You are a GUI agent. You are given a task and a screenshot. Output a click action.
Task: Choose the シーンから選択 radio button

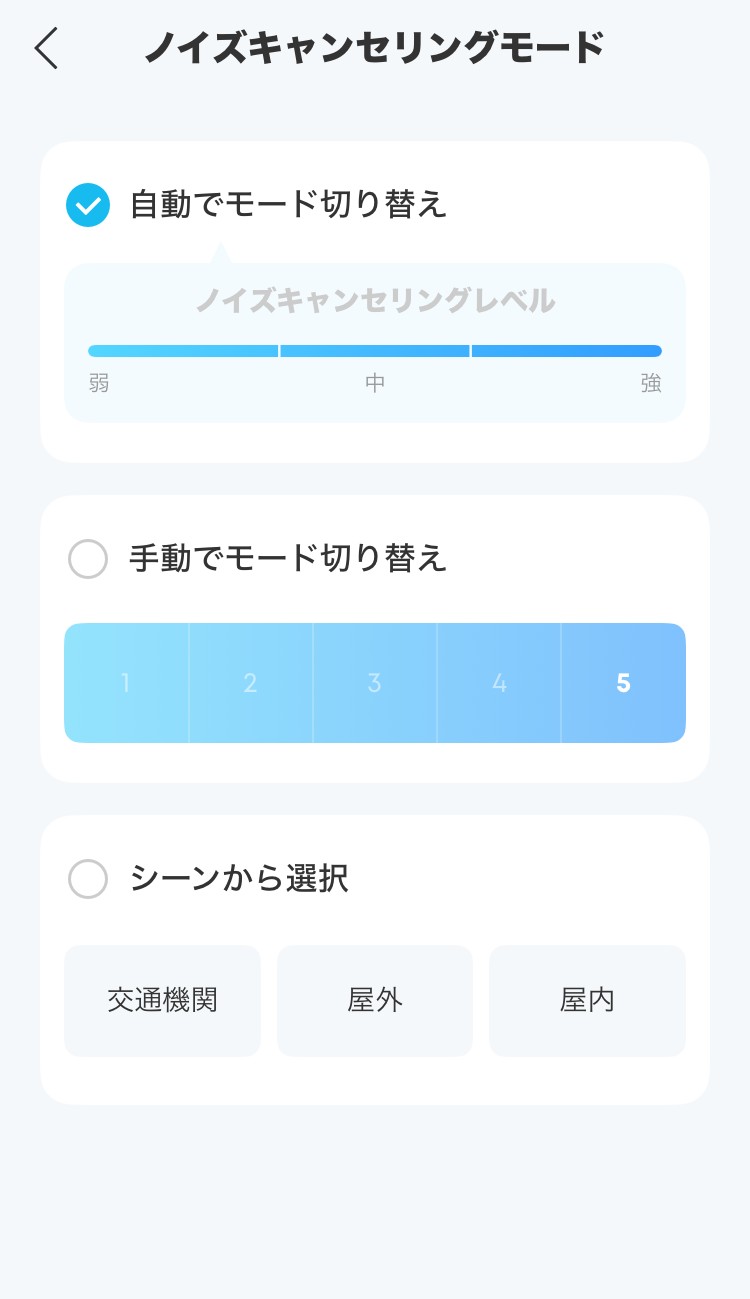(88, 879)
